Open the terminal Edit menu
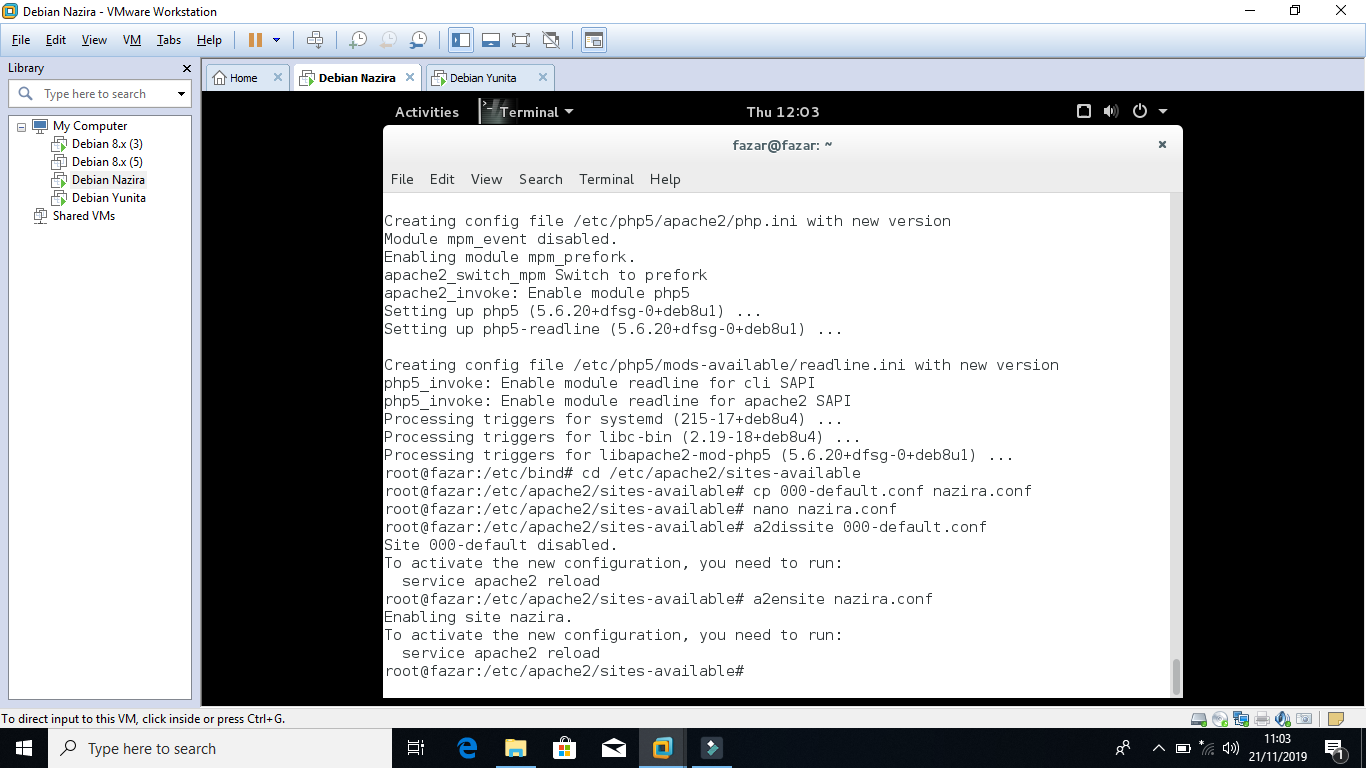 442,179
